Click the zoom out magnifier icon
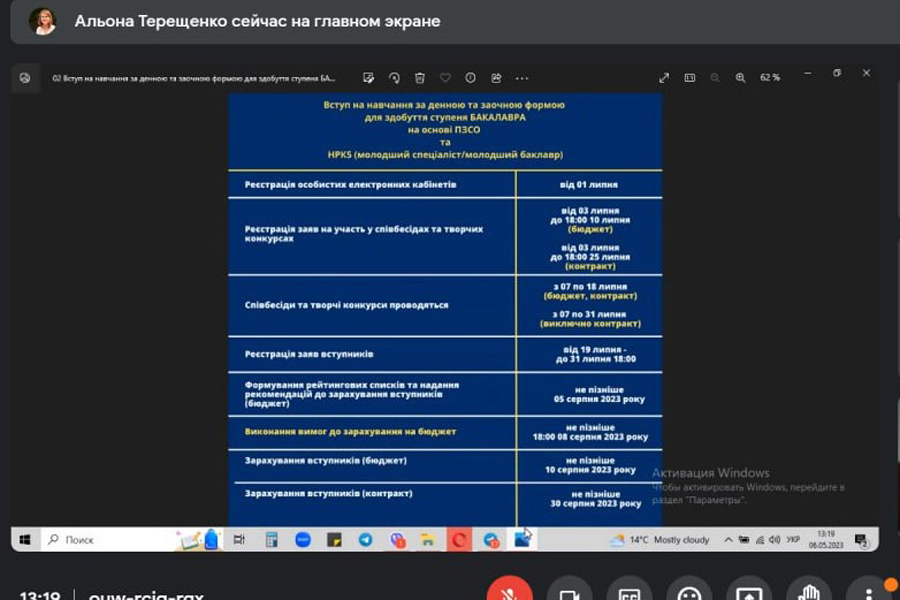This screenshot has width=900, height=600. (x=715, y=78)
